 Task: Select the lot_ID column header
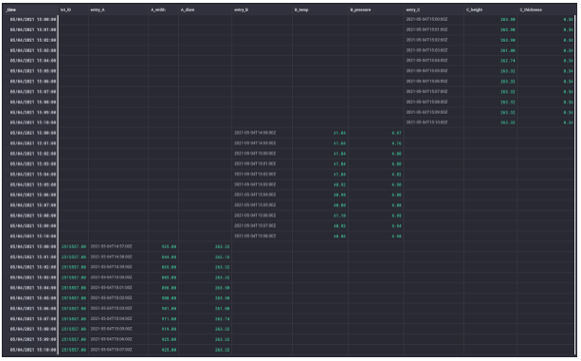pos(66,10)
